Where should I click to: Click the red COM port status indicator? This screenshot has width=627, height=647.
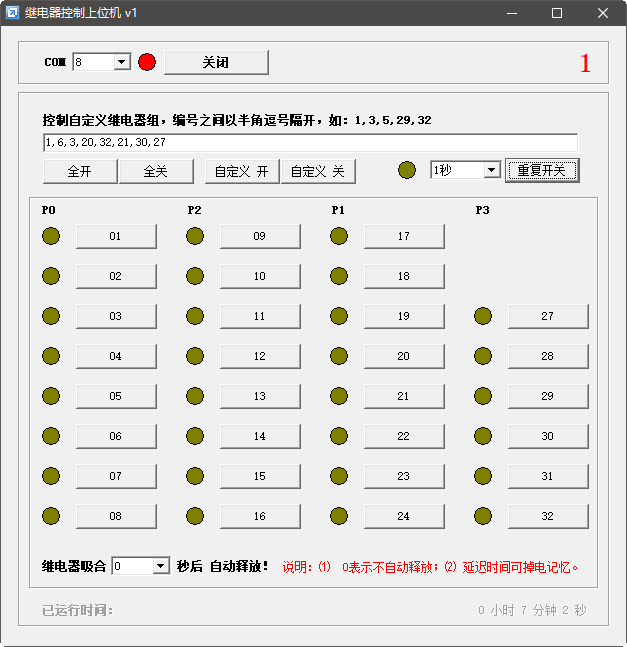tap(147, 62)
